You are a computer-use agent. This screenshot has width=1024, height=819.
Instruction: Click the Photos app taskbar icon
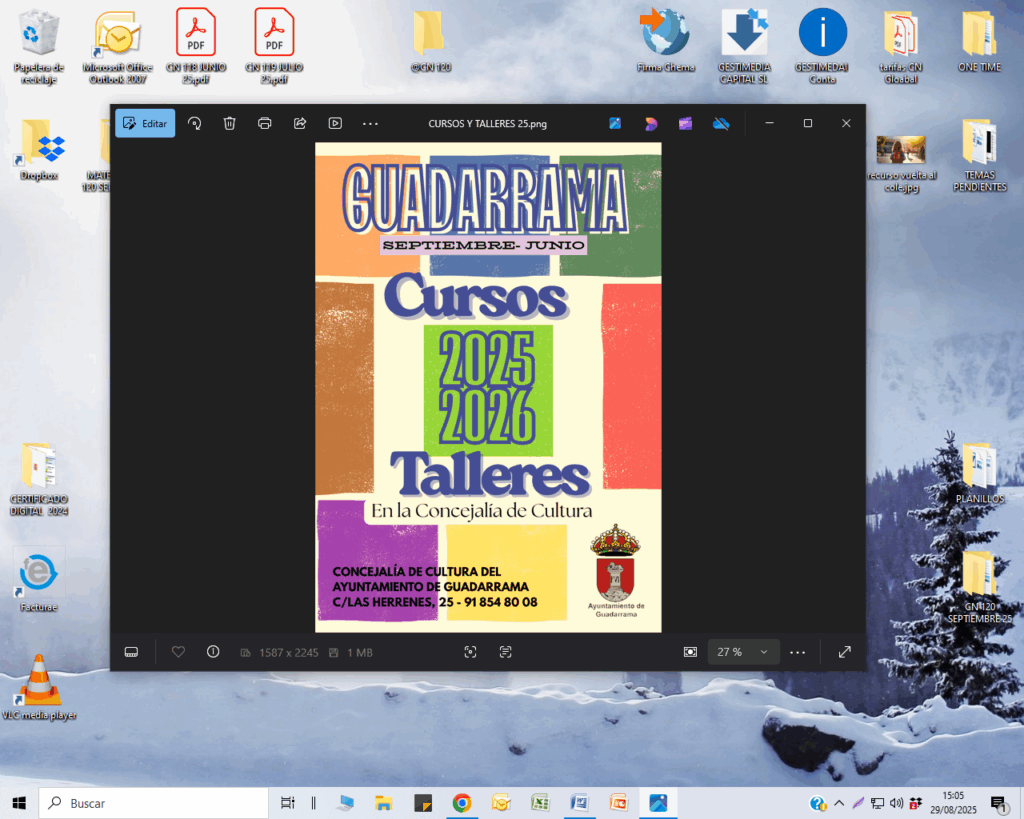click(x=658, y=803)
